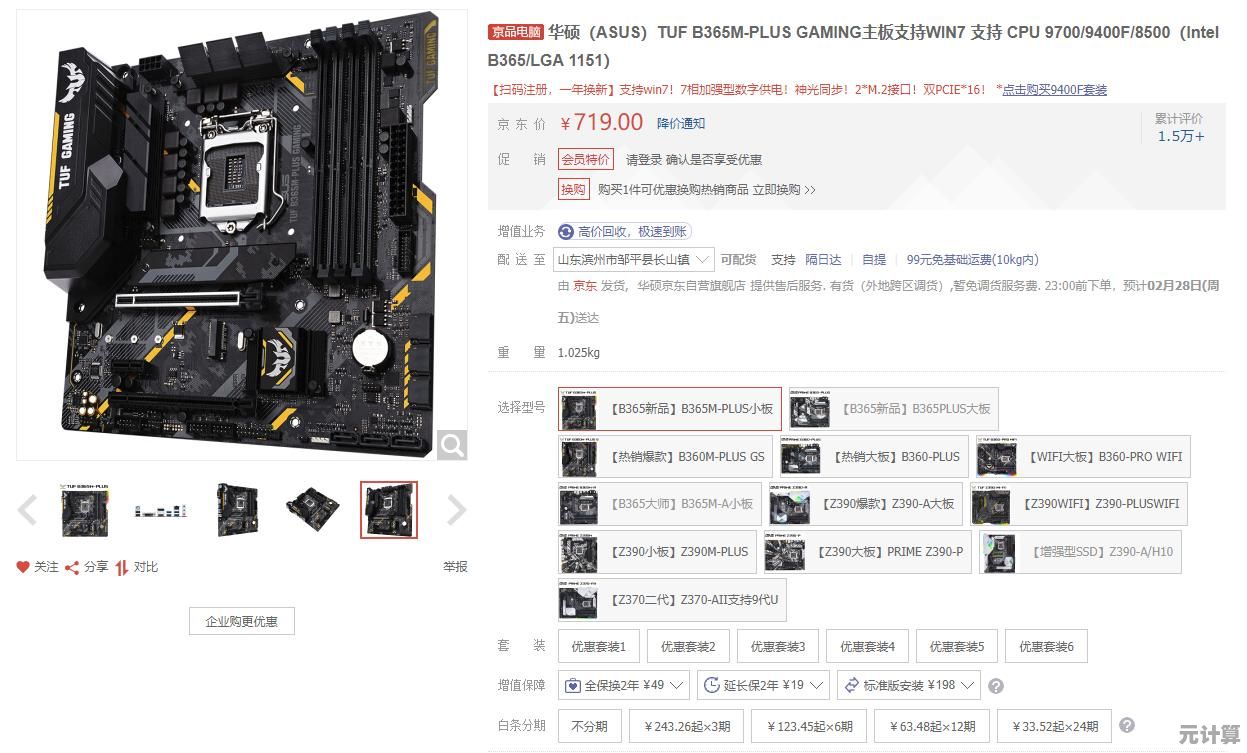Click 企业购更优惠 button
Screen dimensions: 1247x753
coord(242,621)
